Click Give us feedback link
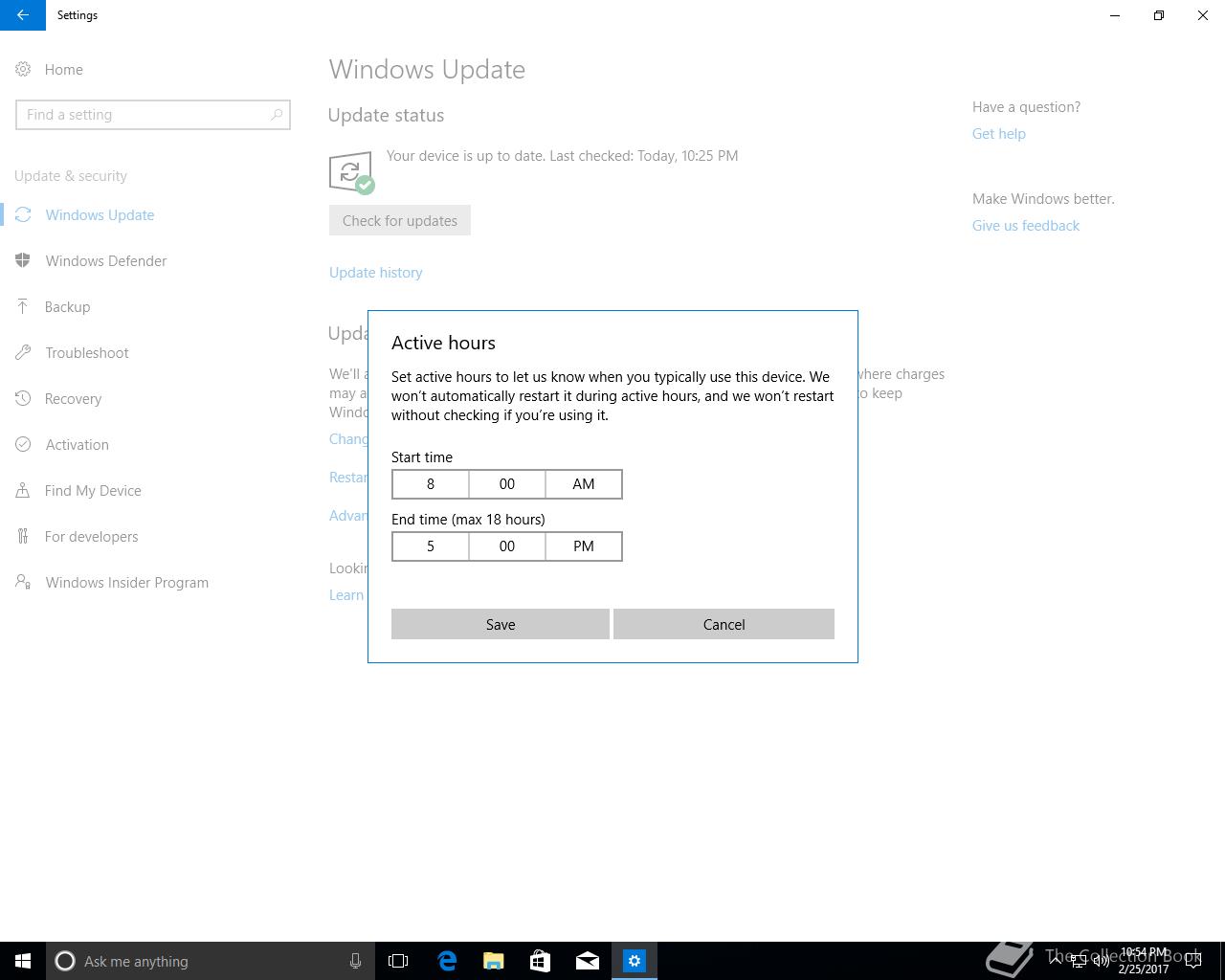The width and height of the screenshot is (1225, 980). click(x=1026, y=226)
